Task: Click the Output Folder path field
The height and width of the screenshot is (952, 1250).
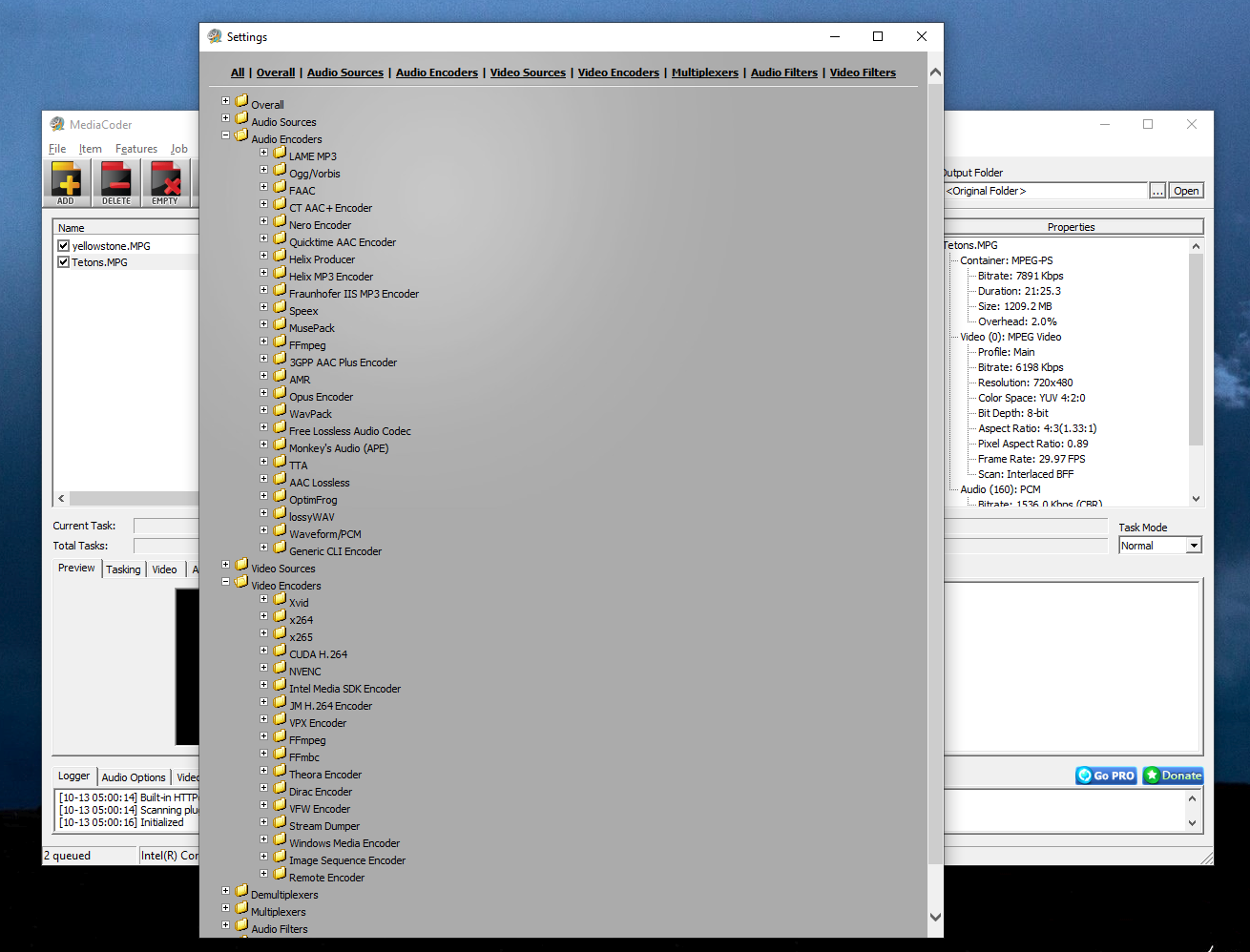Action: click(1045, 191)
